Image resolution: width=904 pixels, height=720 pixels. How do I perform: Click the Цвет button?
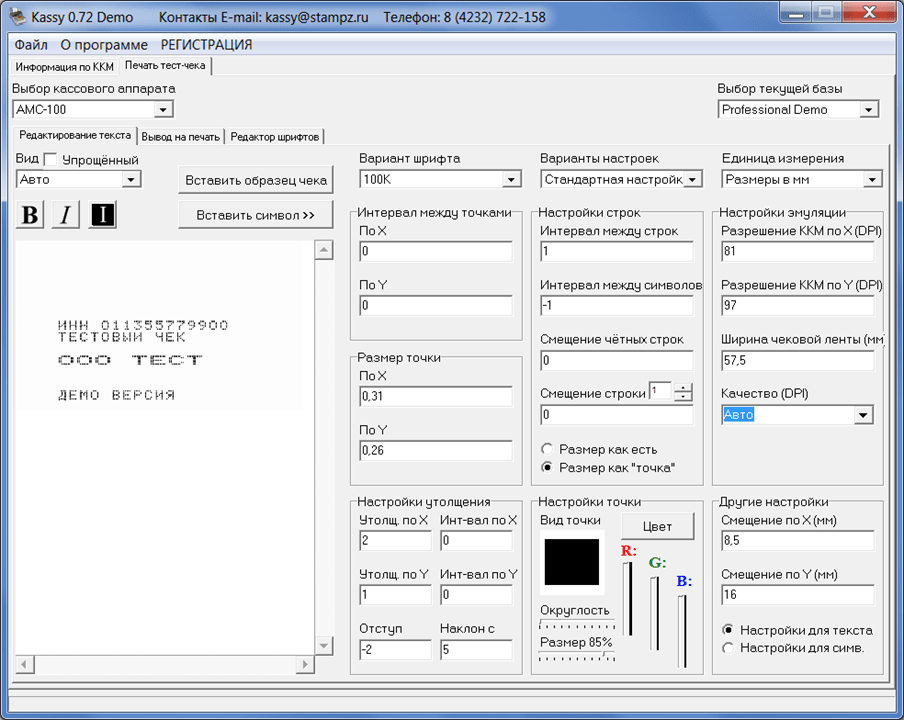click(x=657, y=527)
